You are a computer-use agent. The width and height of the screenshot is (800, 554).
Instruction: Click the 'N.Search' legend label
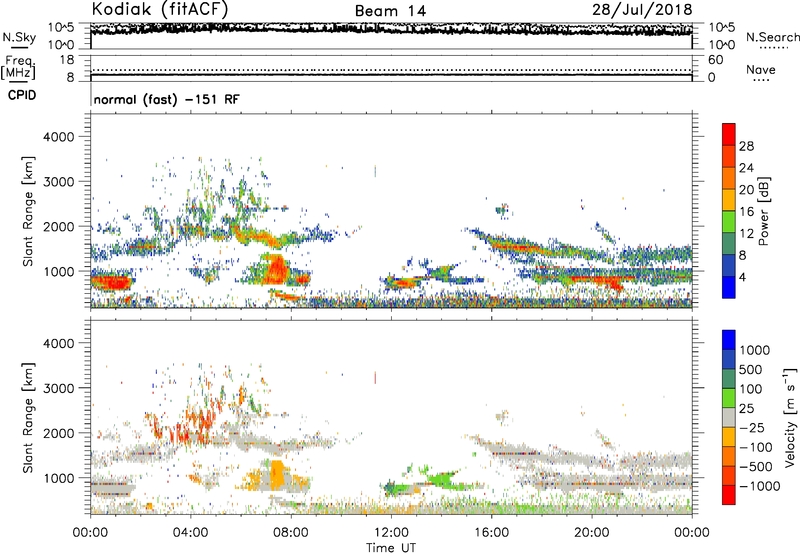click(772, 37)
